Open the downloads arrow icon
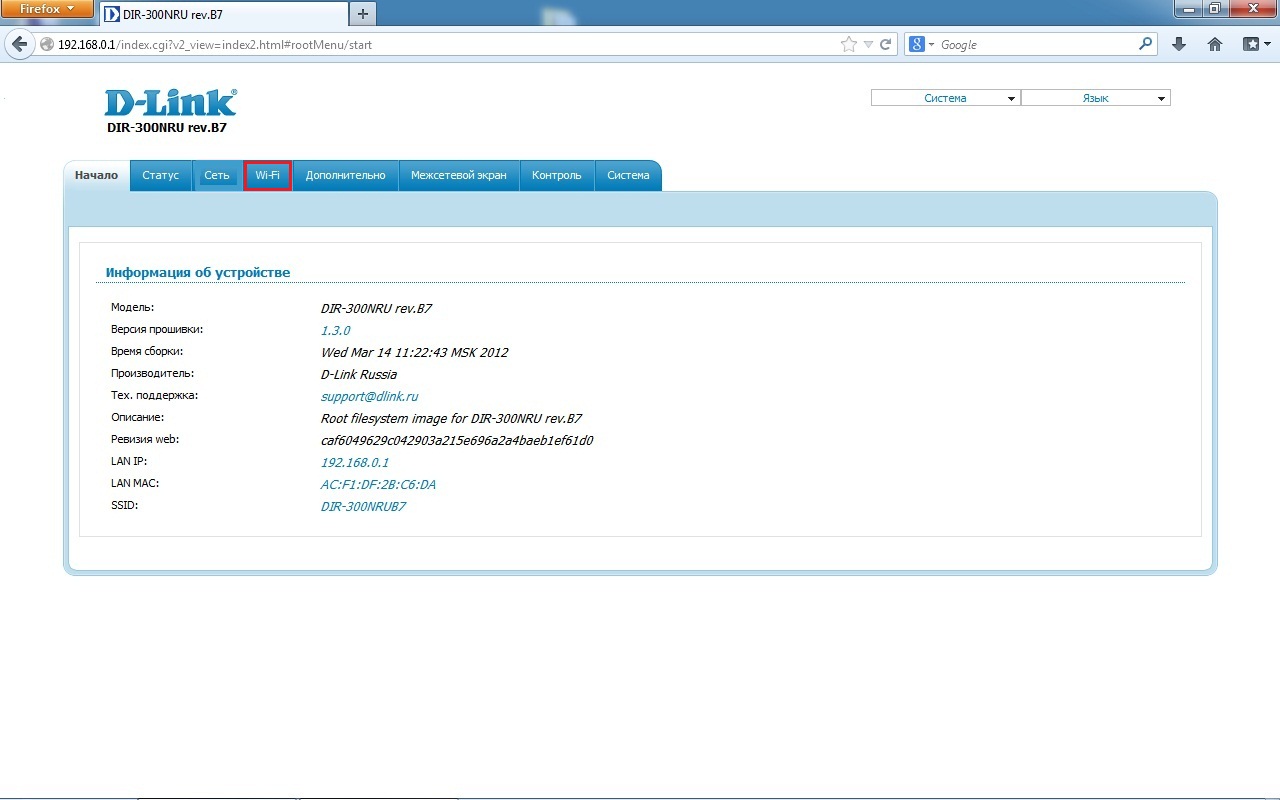The width and height of the screenshot is (1280, 800). click(1179, 45)
